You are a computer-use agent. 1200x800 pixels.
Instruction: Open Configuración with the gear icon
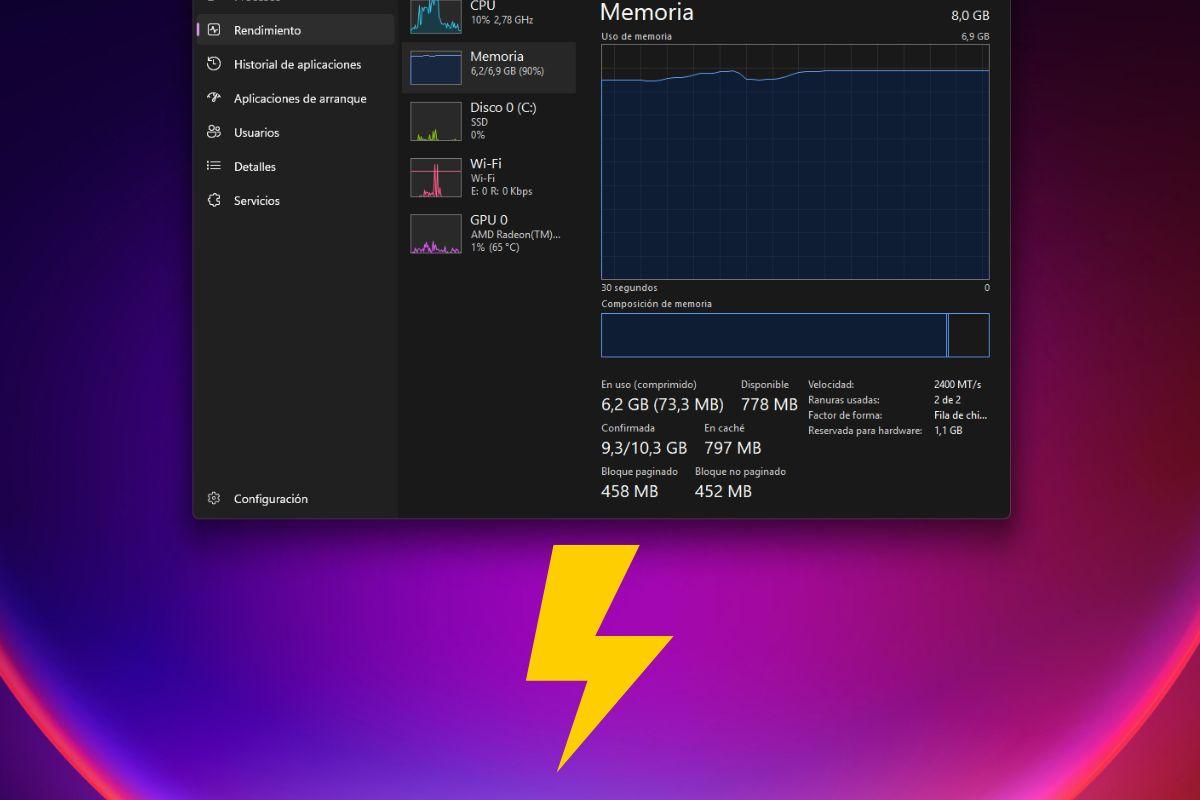click(x=212, y=498)
